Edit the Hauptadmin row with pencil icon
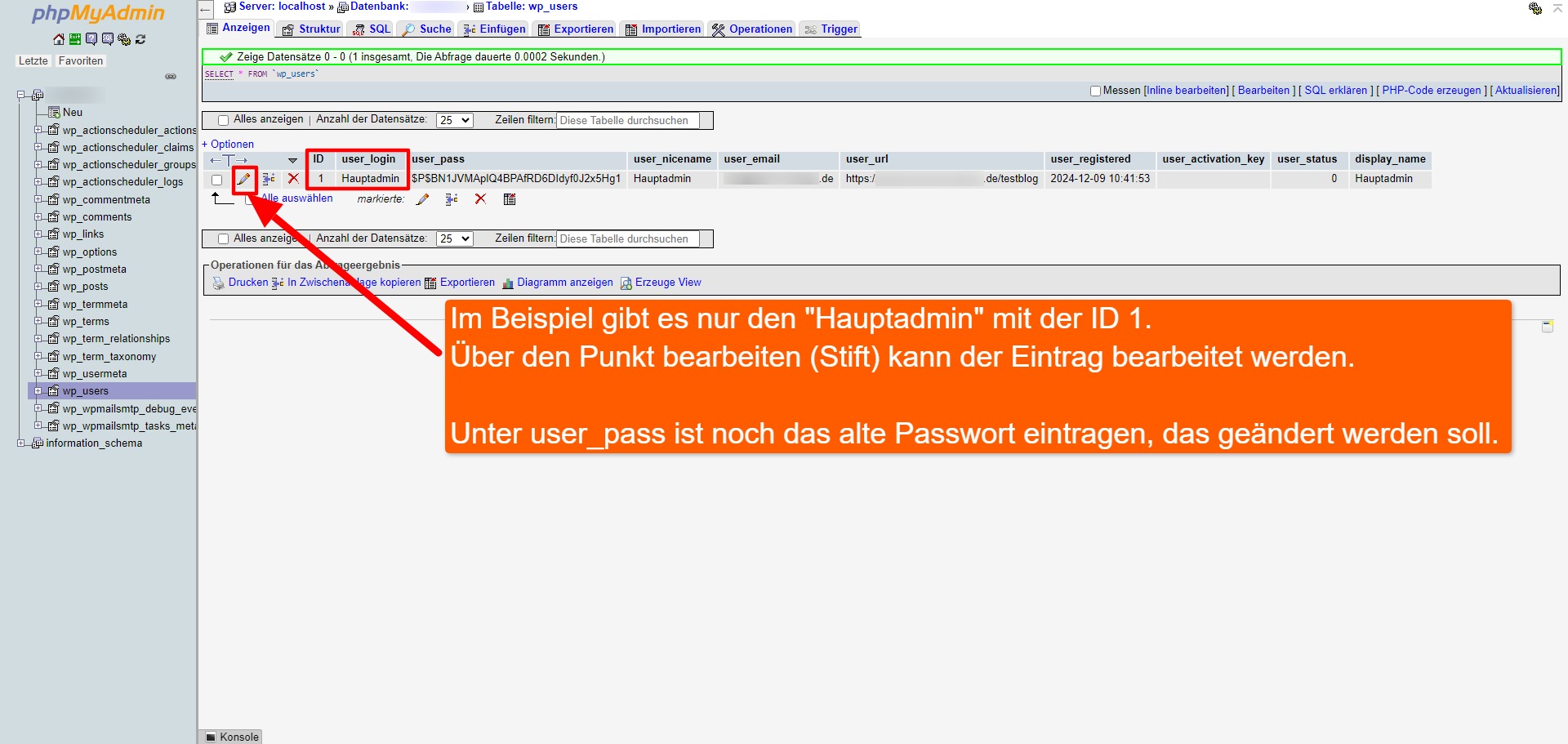 coord(243,179)
